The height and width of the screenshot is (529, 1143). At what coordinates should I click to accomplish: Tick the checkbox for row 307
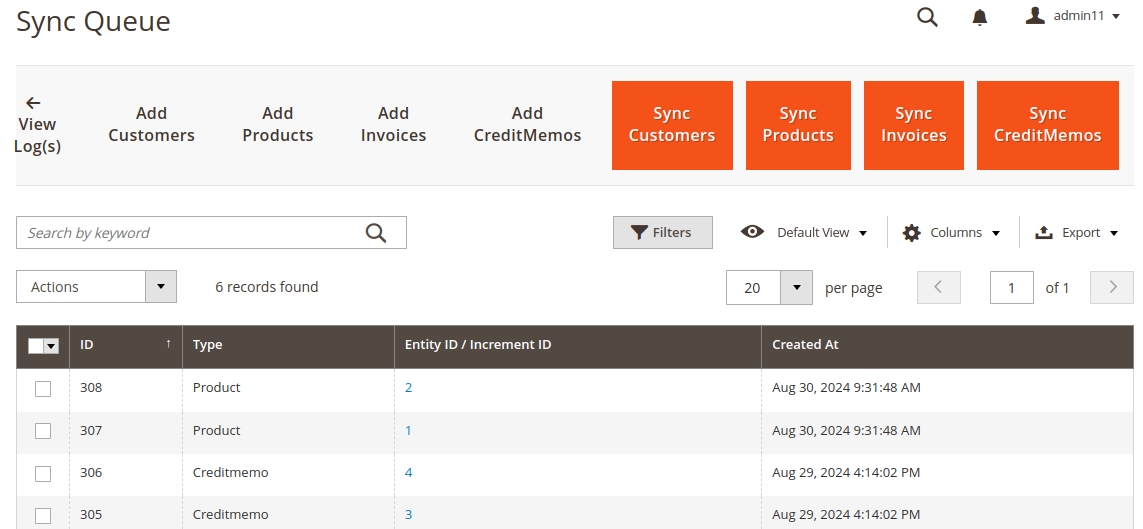coord(43,431)
